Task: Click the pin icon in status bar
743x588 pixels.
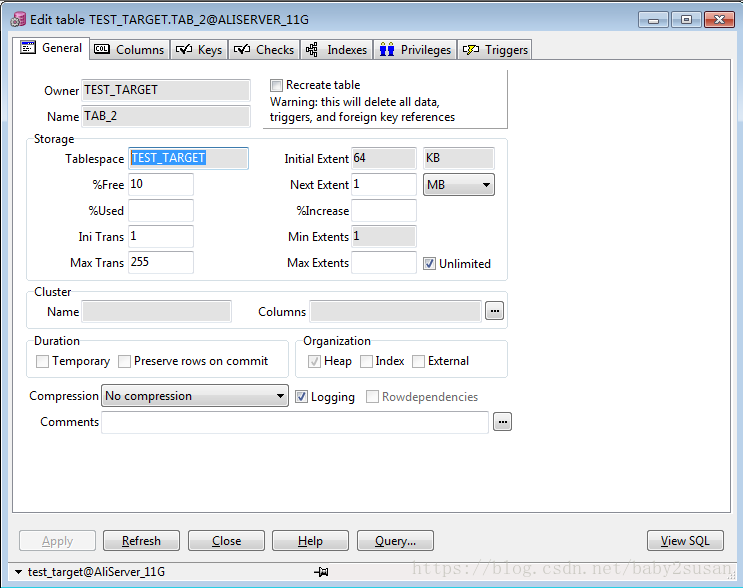Action: click(321, 571)
